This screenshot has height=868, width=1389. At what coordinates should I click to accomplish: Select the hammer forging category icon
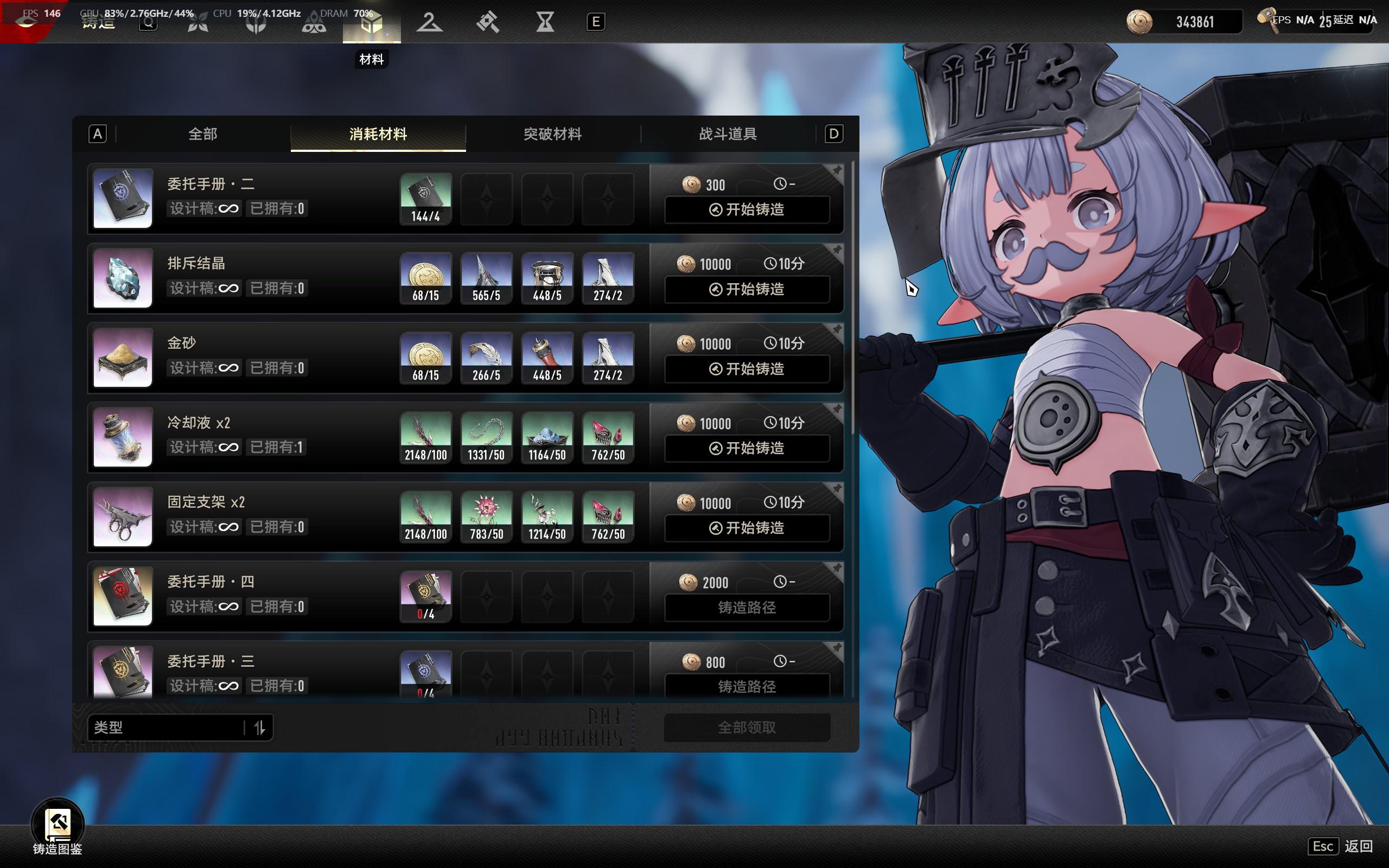[x=487, y=22]
